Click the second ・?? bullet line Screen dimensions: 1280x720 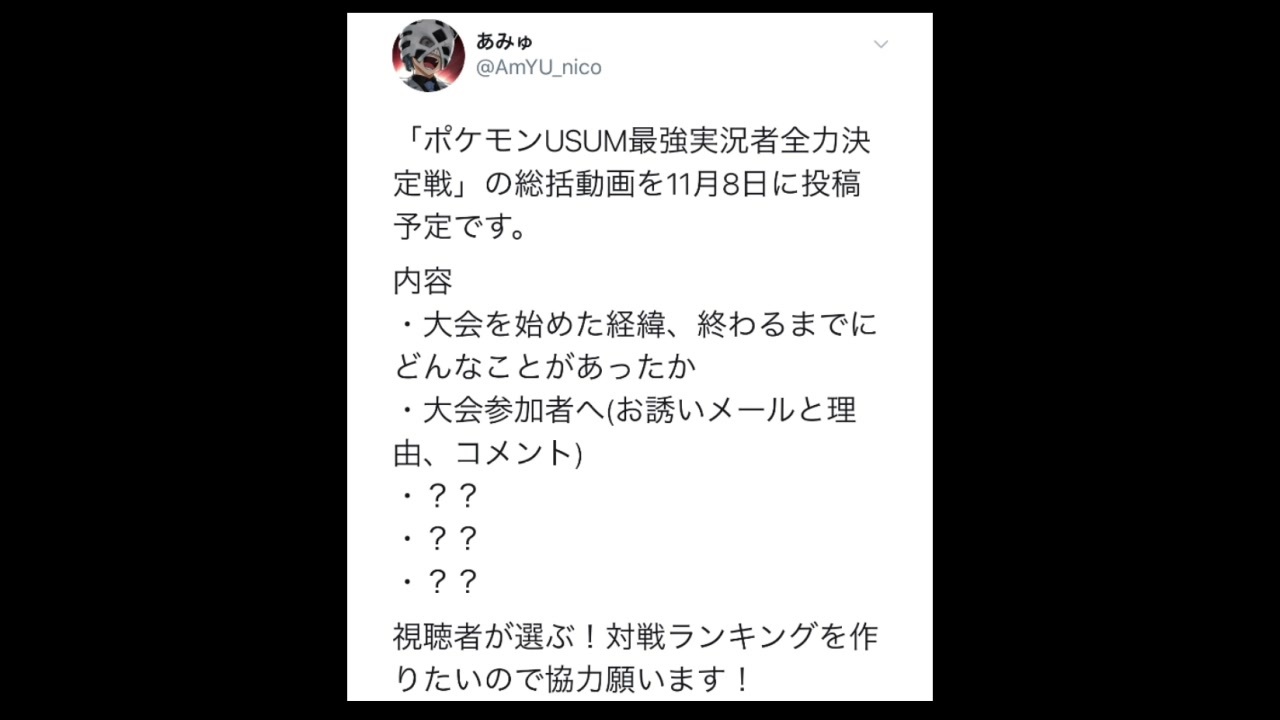tap(437, 538)
